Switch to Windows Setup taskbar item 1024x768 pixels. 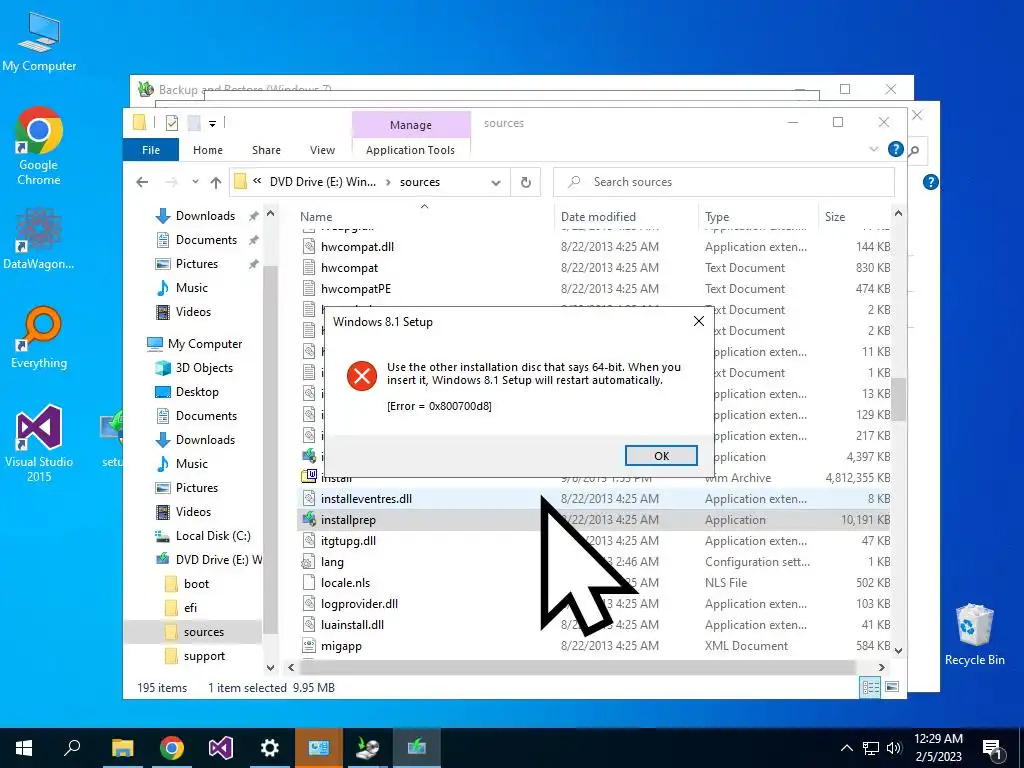coord(417,748)
